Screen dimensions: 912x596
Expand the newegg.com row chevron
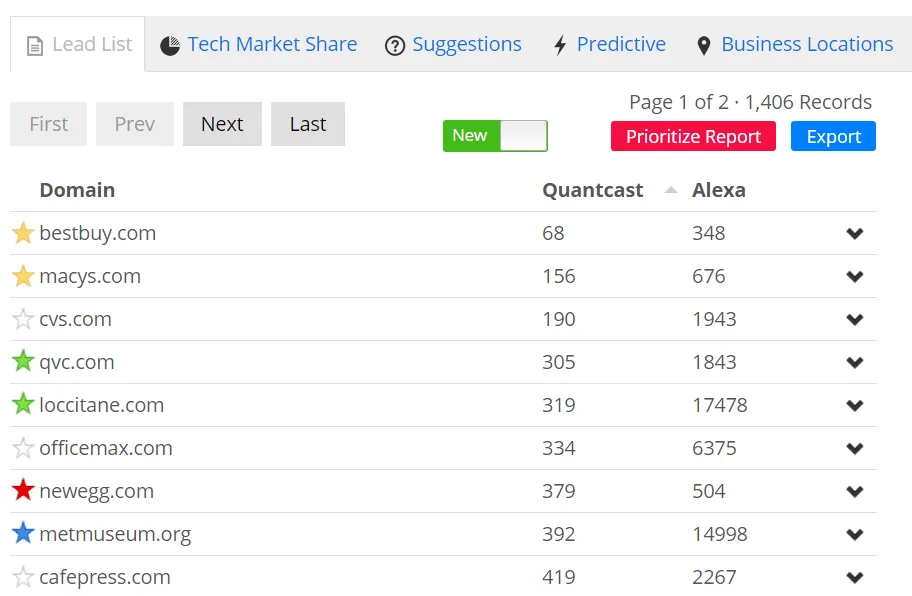(x=854, y=492)
